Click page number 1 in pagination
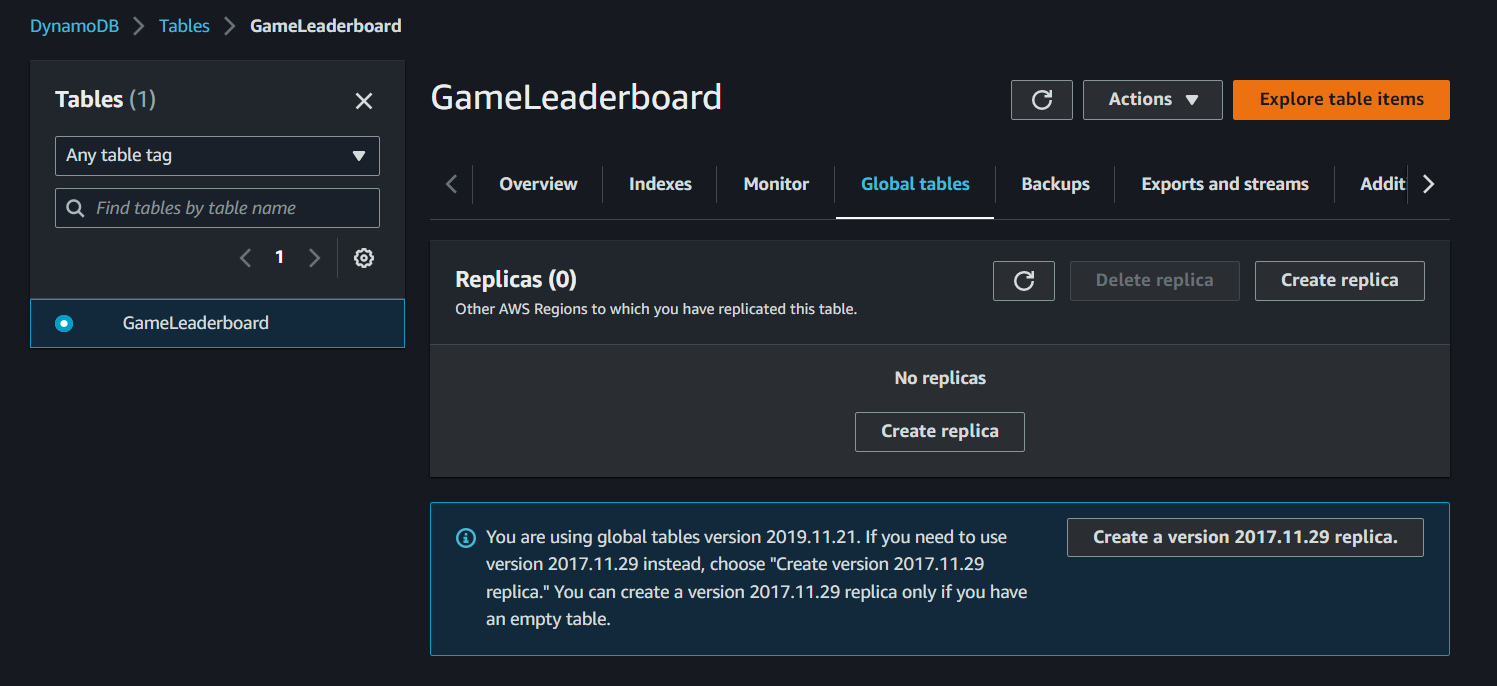1497x686 pixels. 279,258
